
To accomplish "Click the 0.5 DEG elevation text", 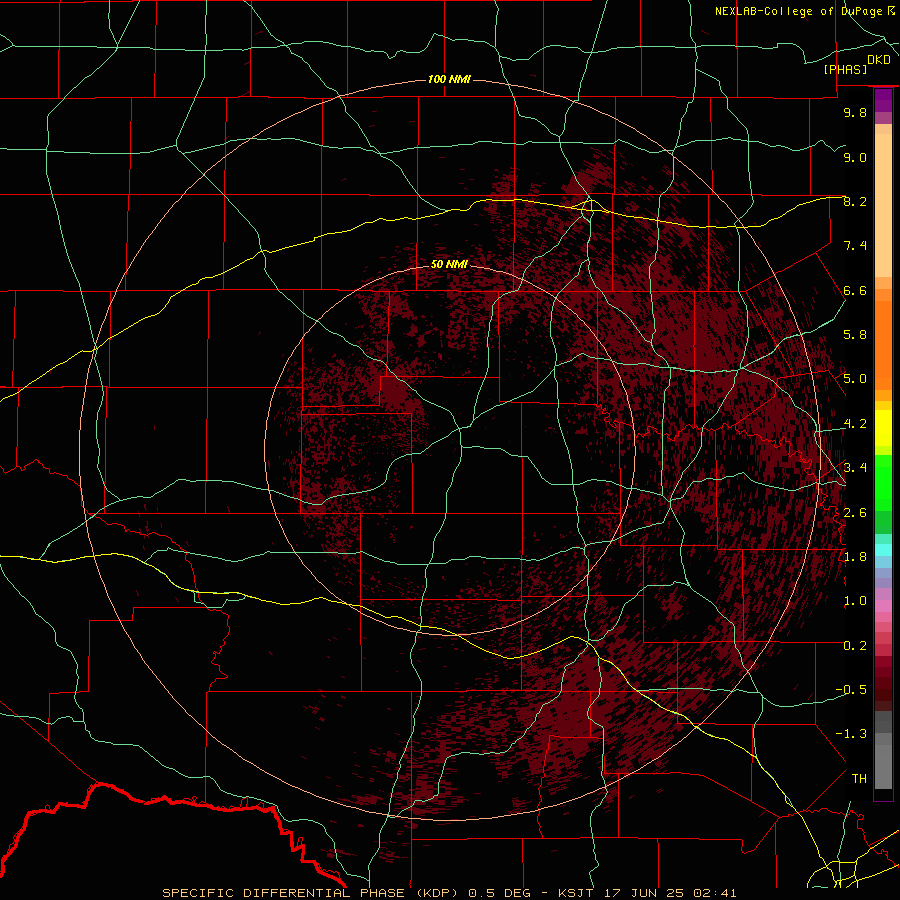I will (x=501, y=893).
